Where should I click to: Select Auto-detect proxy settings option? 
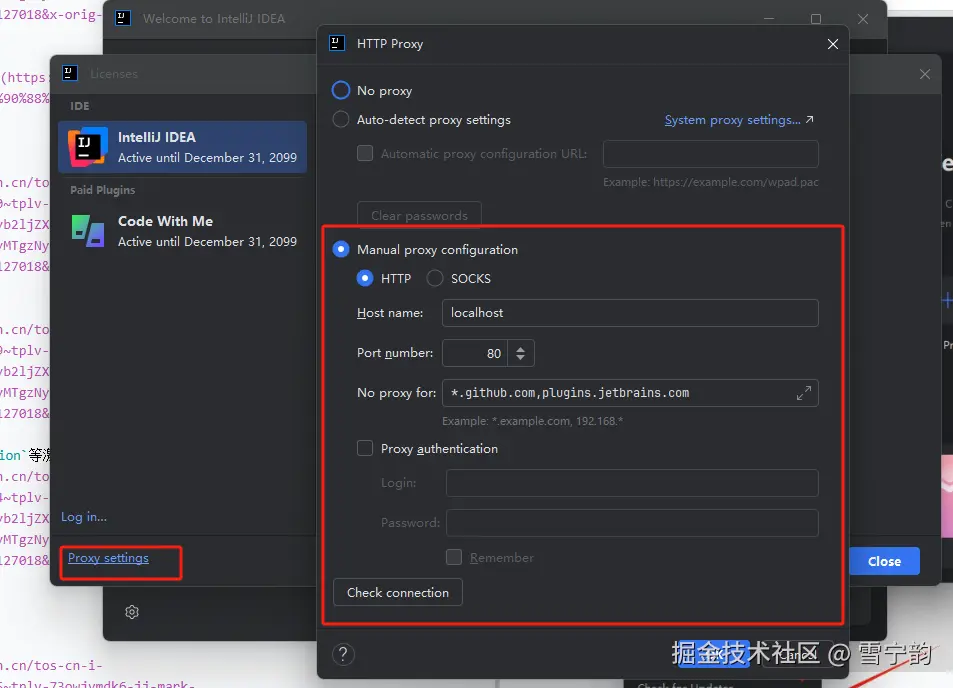click(340, 120)
